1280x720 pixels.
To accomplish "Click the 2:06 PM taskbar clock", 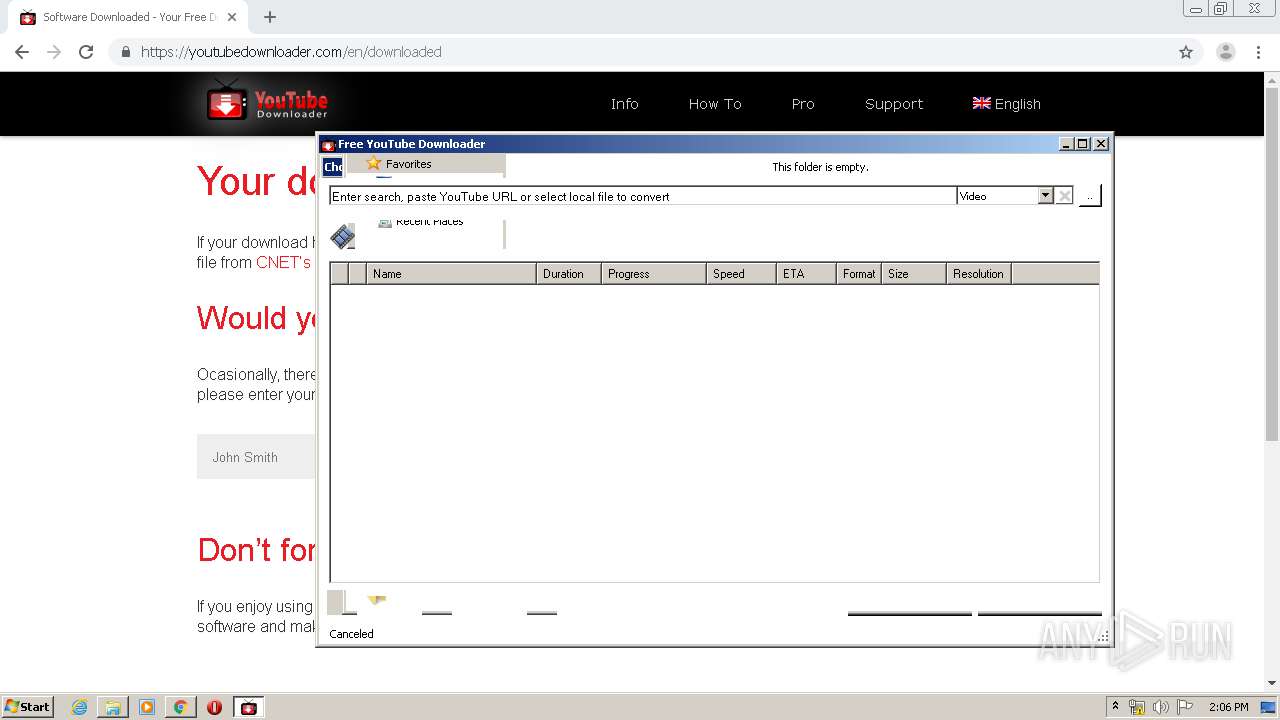I will 1228,707.
